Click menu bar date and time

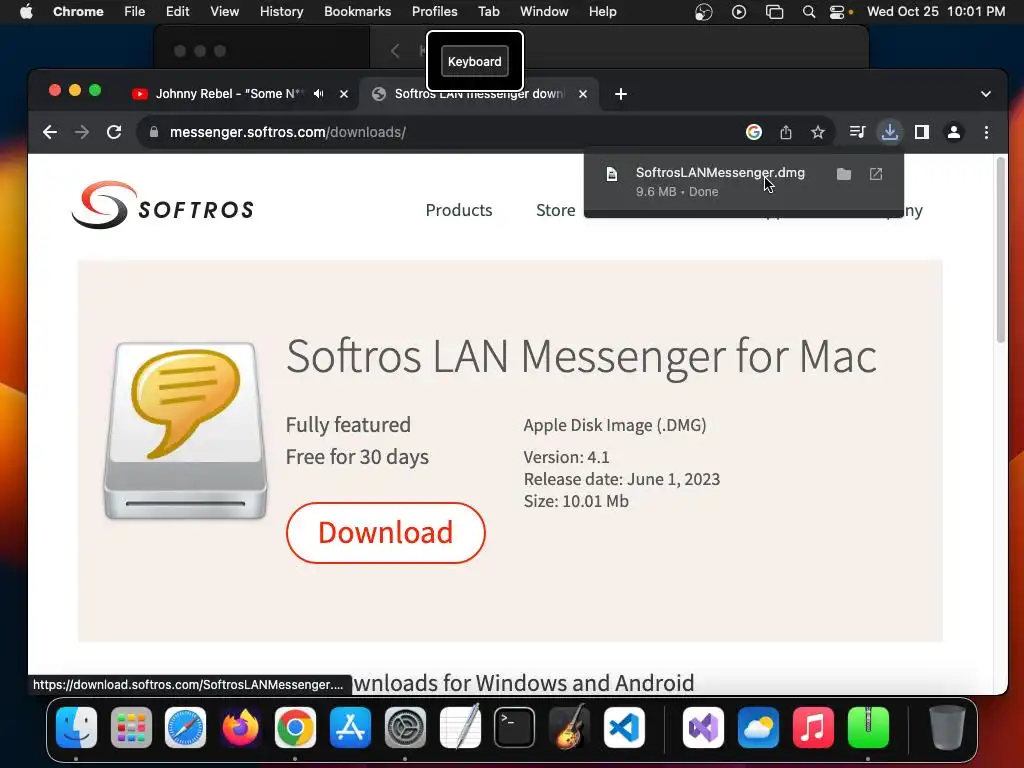(935, 12)
